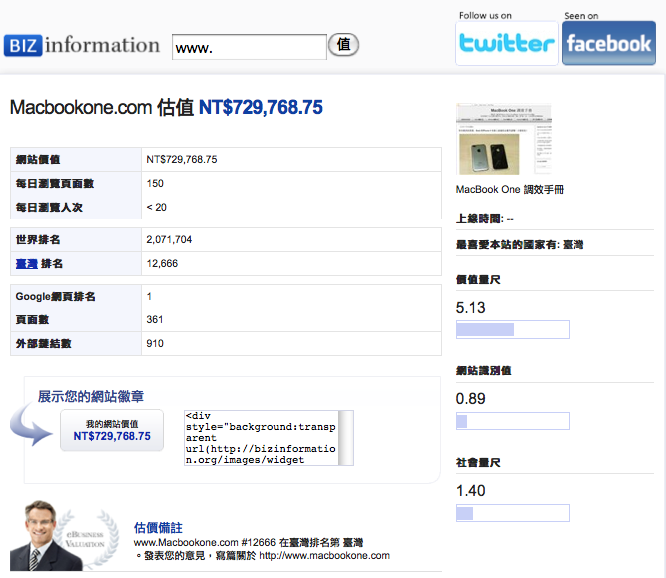
Task: Open the MacBook One site thumbnail
Action: [x=504, y=139]
